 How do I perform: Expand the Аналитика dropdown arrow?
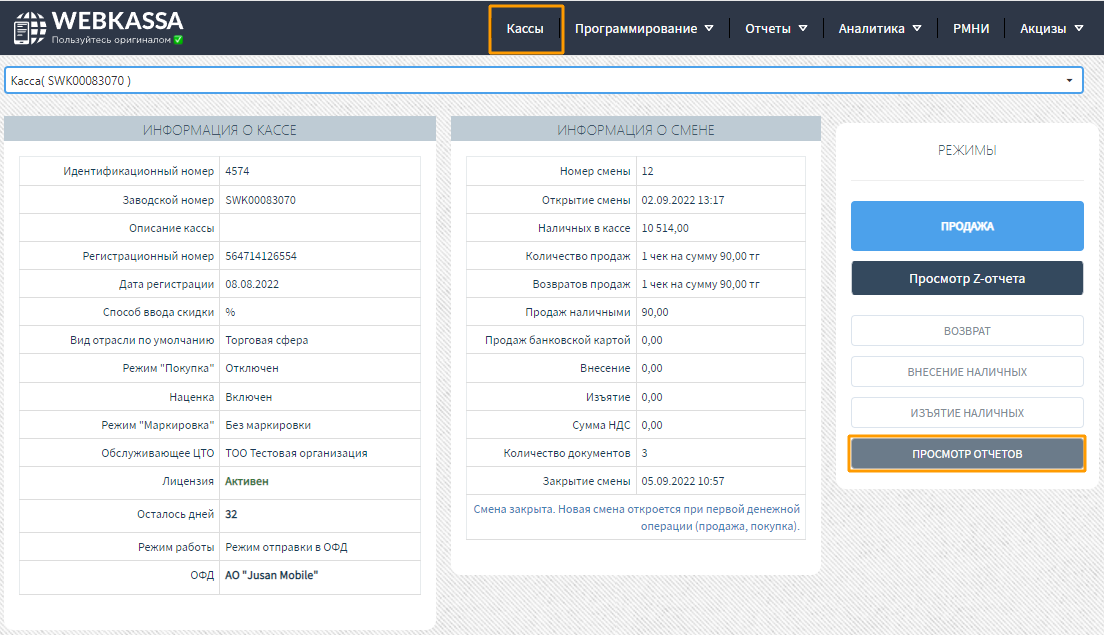pyautogui.click(x=917, y=29)
